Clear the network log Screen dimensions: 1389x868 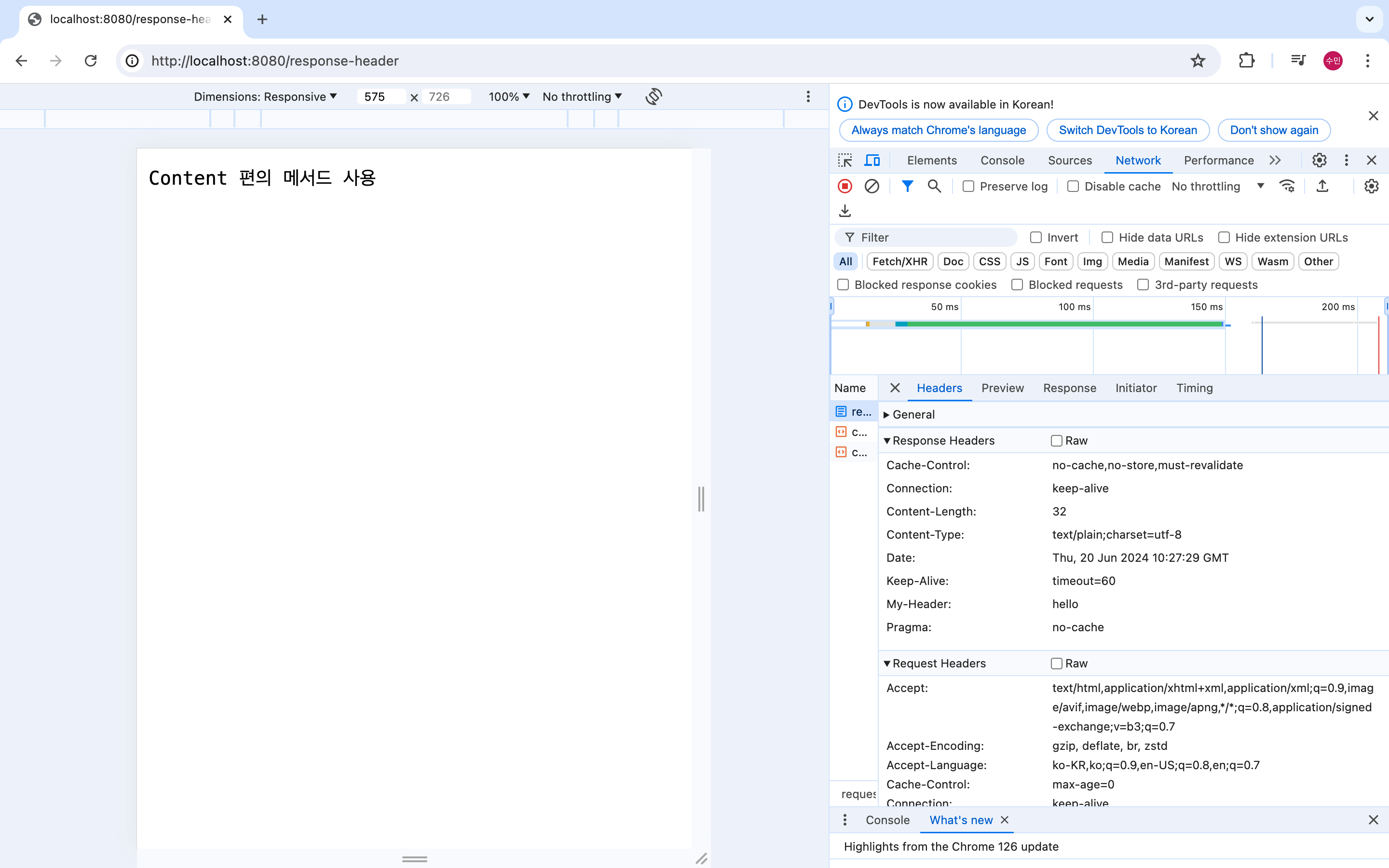click(872, 186)
